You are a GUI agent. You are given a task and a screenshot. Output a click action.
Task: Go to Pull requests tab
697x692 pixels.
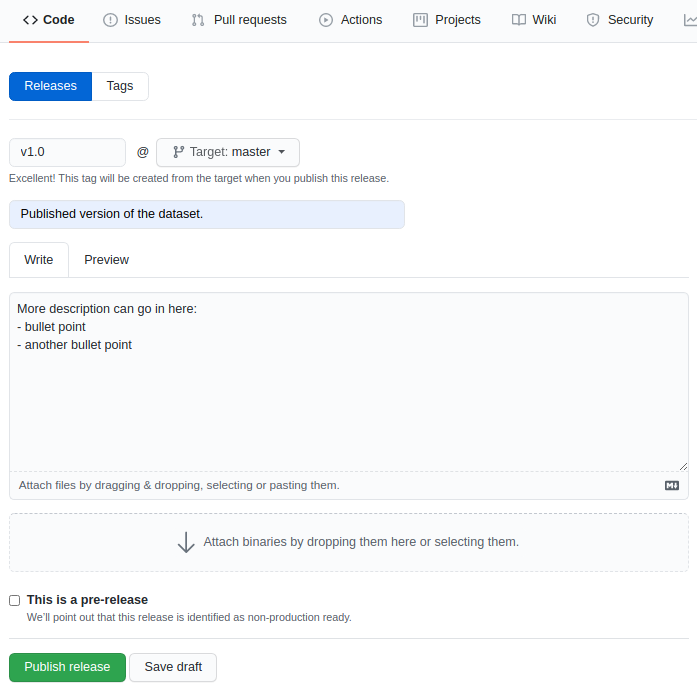(x=239, y=20)
